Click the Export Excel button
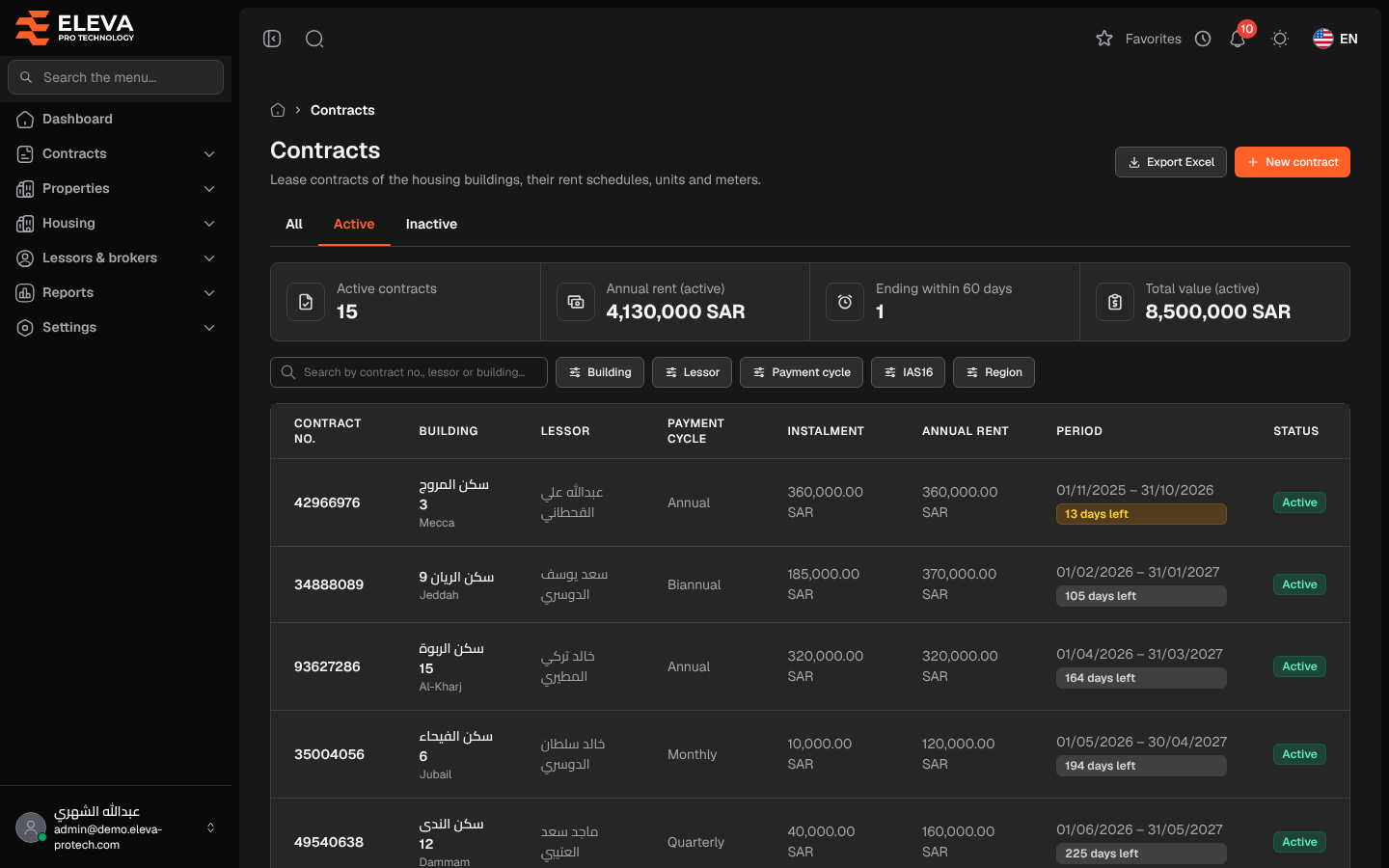 point(1171,162)
